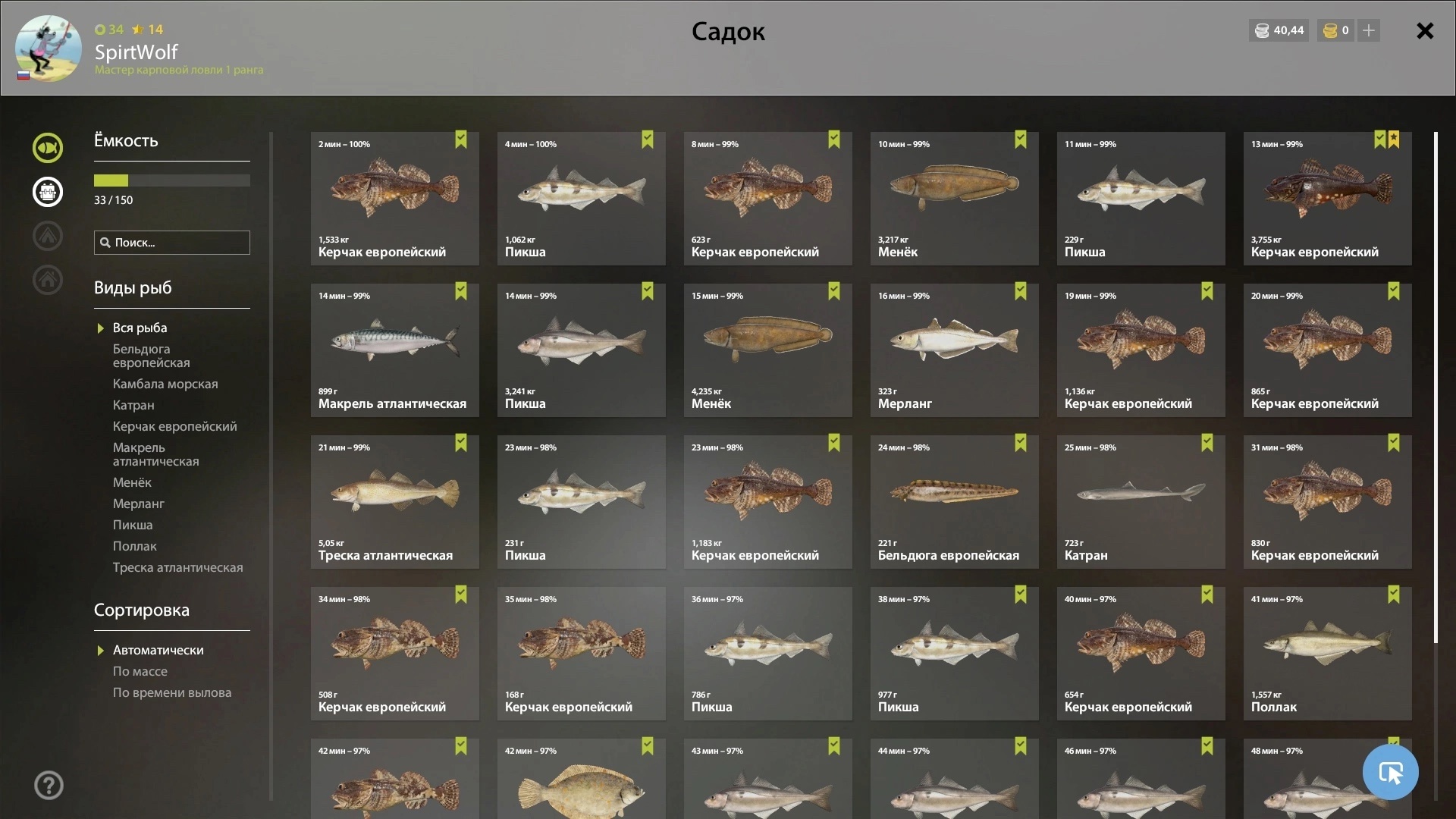Filter by Треска атлантическая in species list
The height and width of the screenshot is (819, 1456).
point(178,567)
